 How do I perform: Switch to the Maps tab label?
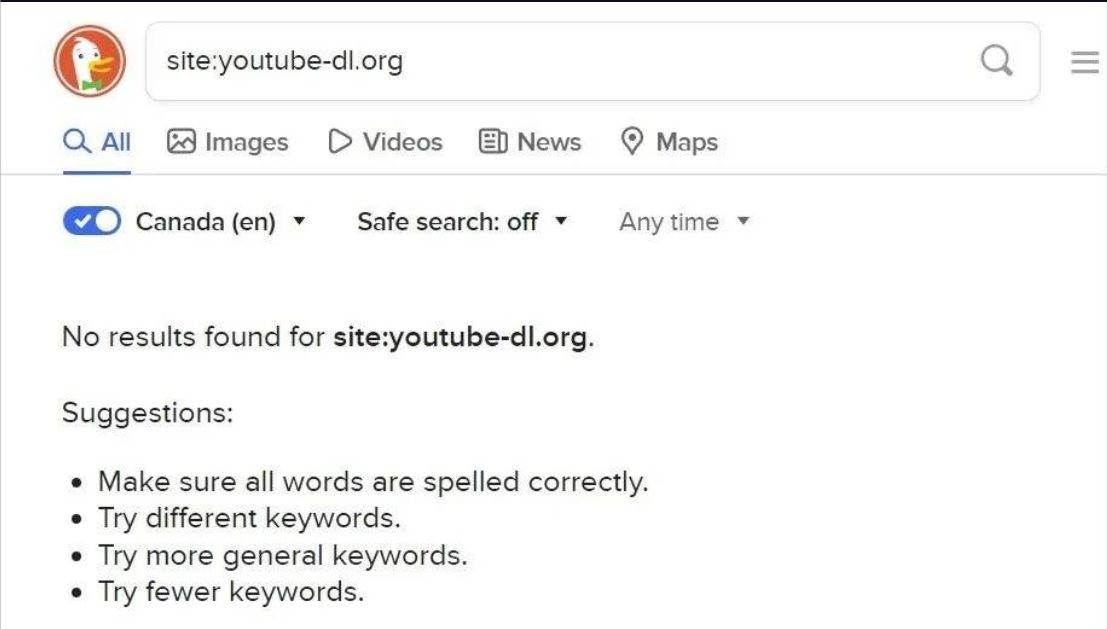[x=687, y=142]
